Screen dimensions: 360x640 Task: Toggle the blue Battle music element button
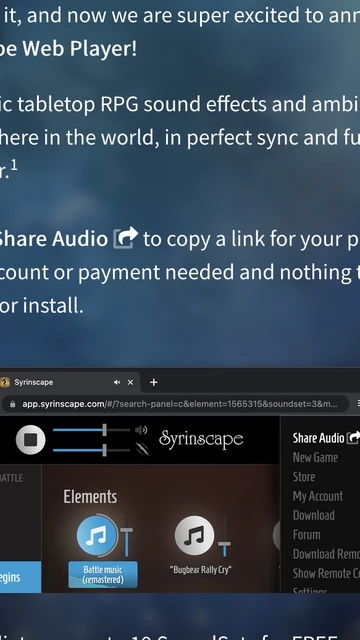(x=96, y=536)
